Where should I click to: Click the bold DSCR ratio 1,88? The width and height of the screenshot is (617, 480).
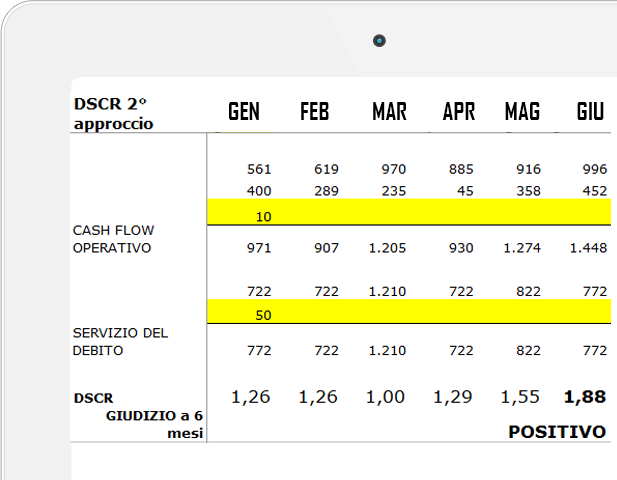pyautogui.click(x=585, y=397)
